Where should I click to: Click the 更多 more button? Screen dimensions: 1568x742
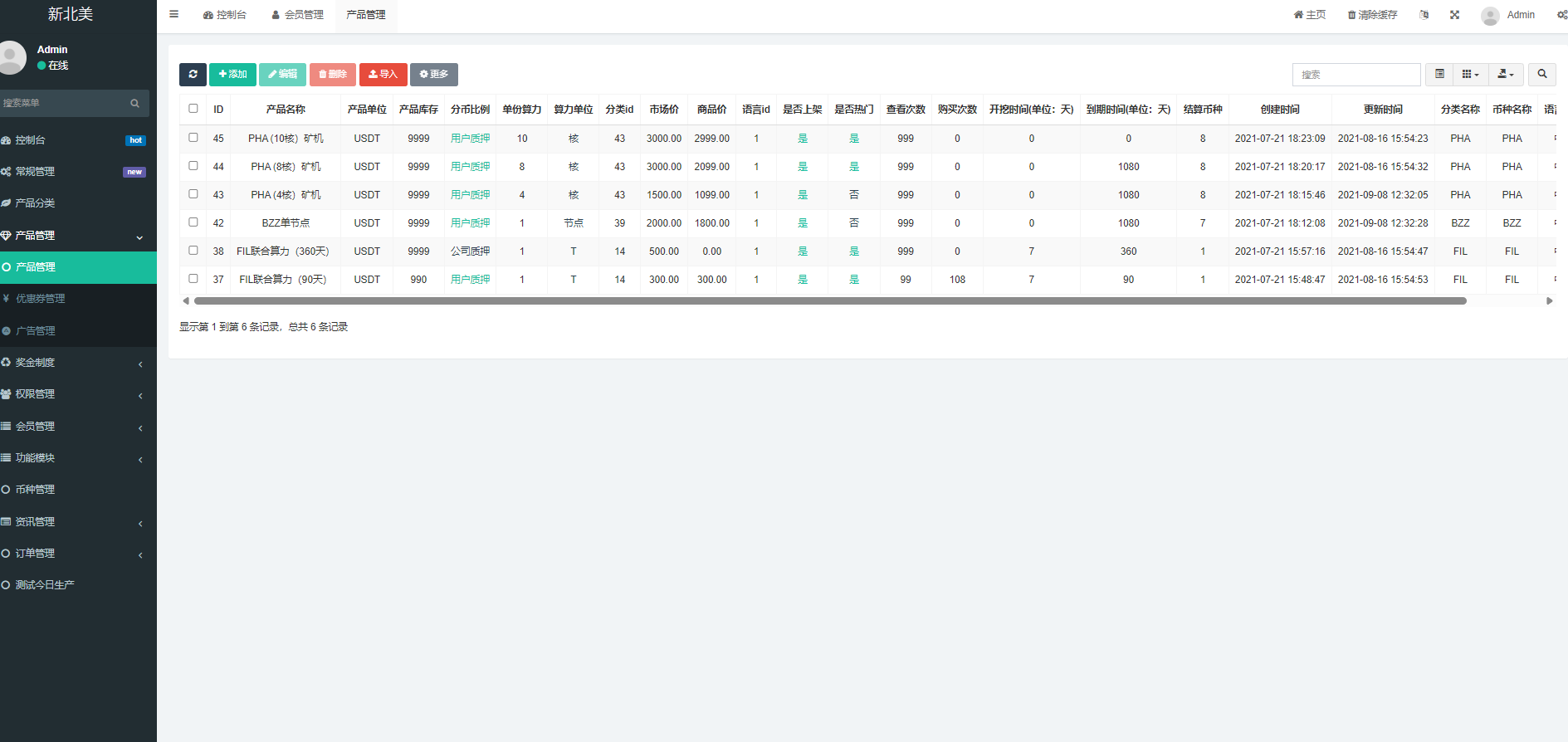point(434,75)
